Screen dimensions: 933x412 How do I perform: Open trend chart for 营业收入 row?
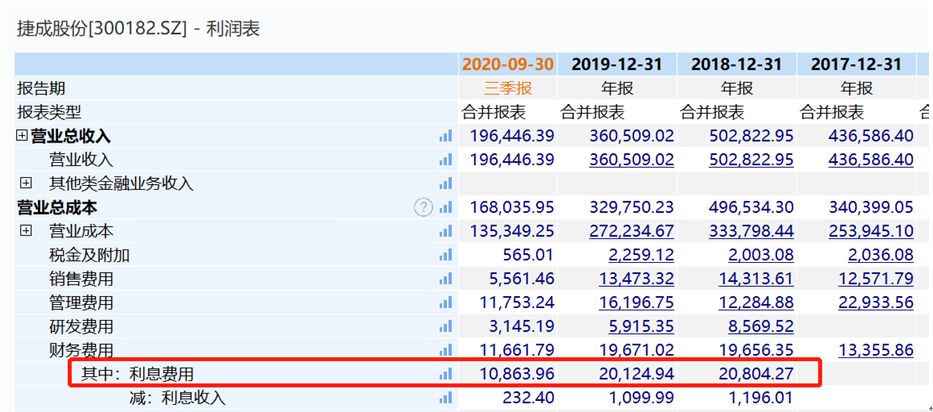[x=445, y=160]
